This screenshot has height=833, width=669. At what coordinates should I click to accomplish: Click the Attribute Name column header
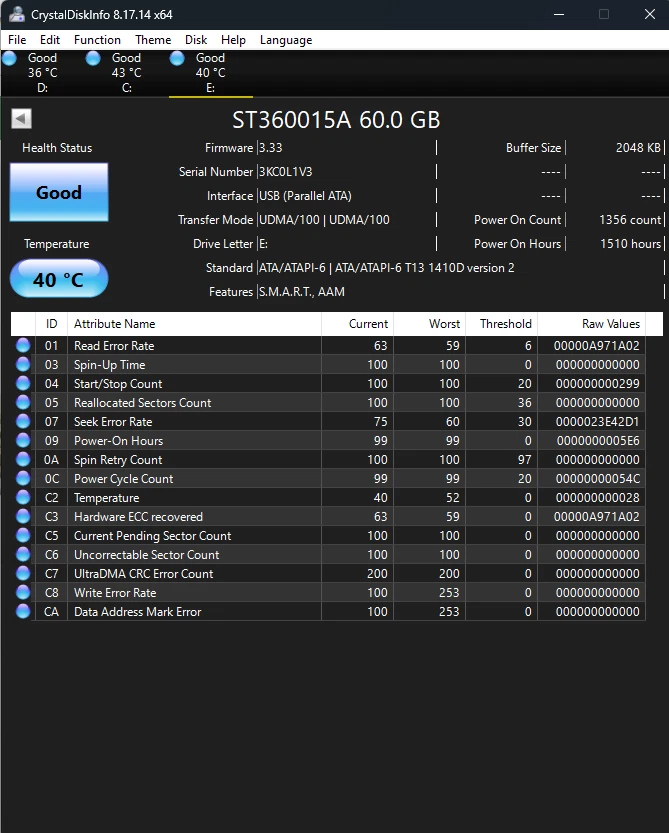[x=194, y=324]
